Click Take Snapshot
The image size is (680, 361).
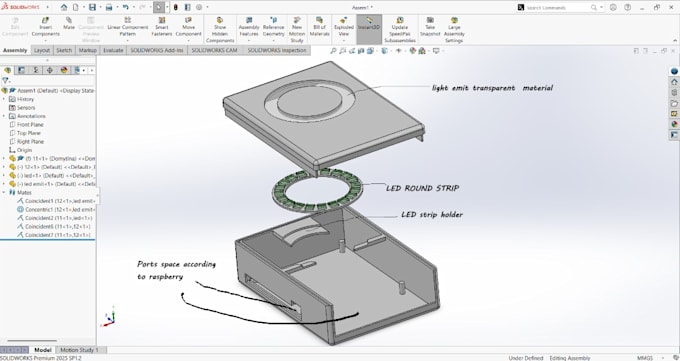click(x=430, y=27)
